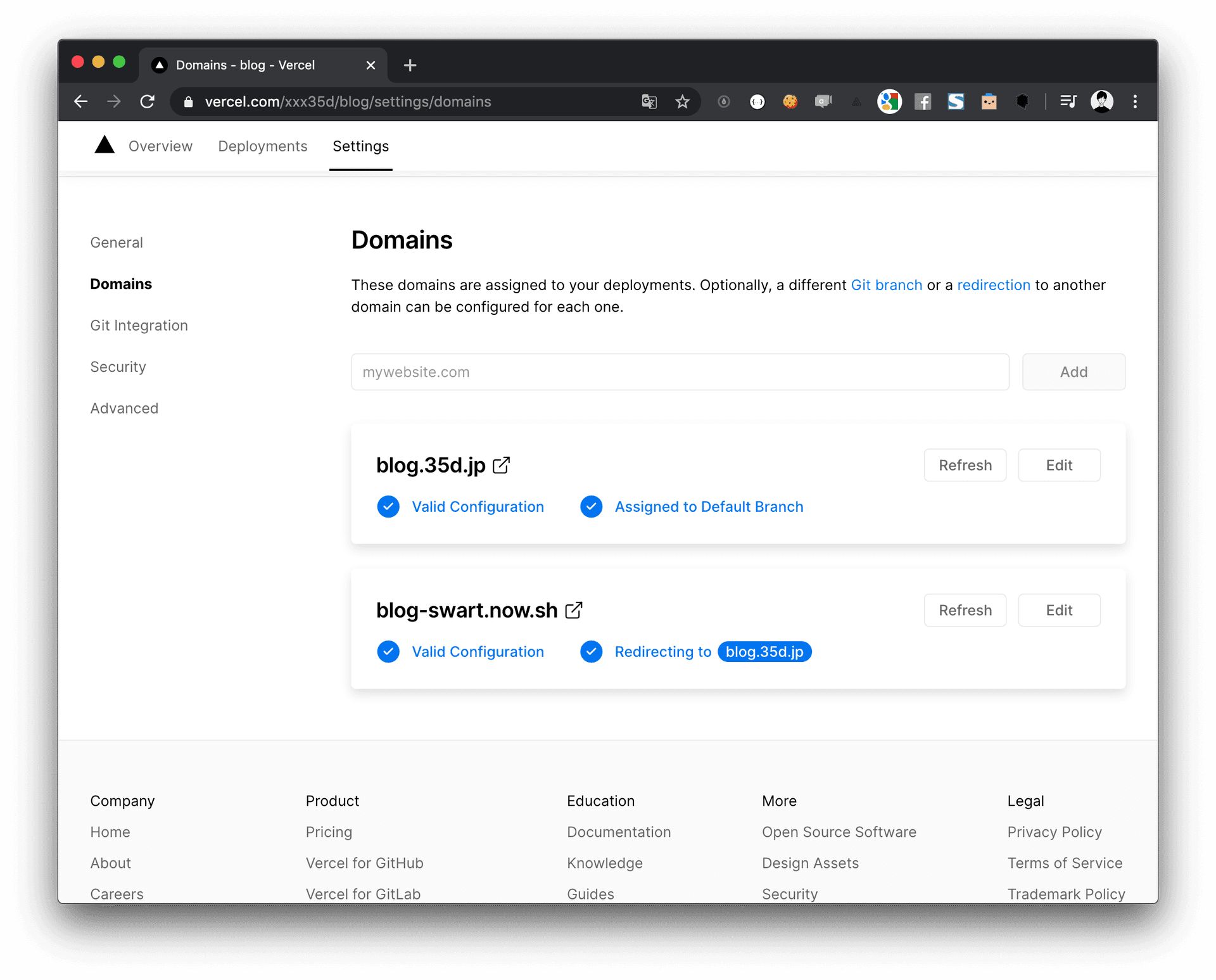Open the Pricing footer link
The width and height of the screenshot is (1216, 980).
coord(329,832)
